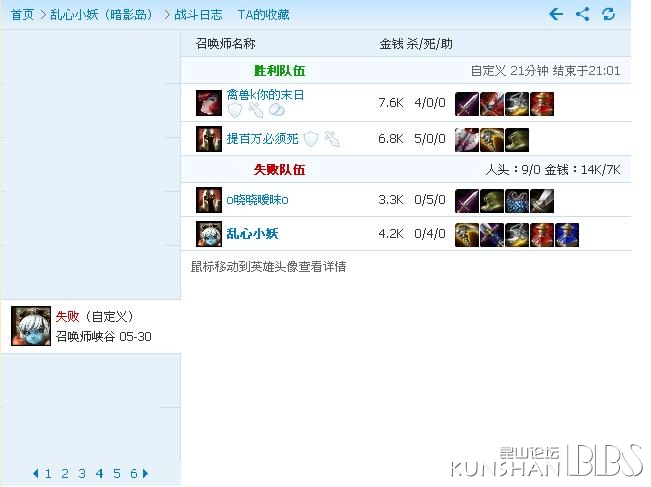Viewport: 651px width, 487px height.
Task: Select the 失败 (自定义) match entry
Action: tap(91, 326)
